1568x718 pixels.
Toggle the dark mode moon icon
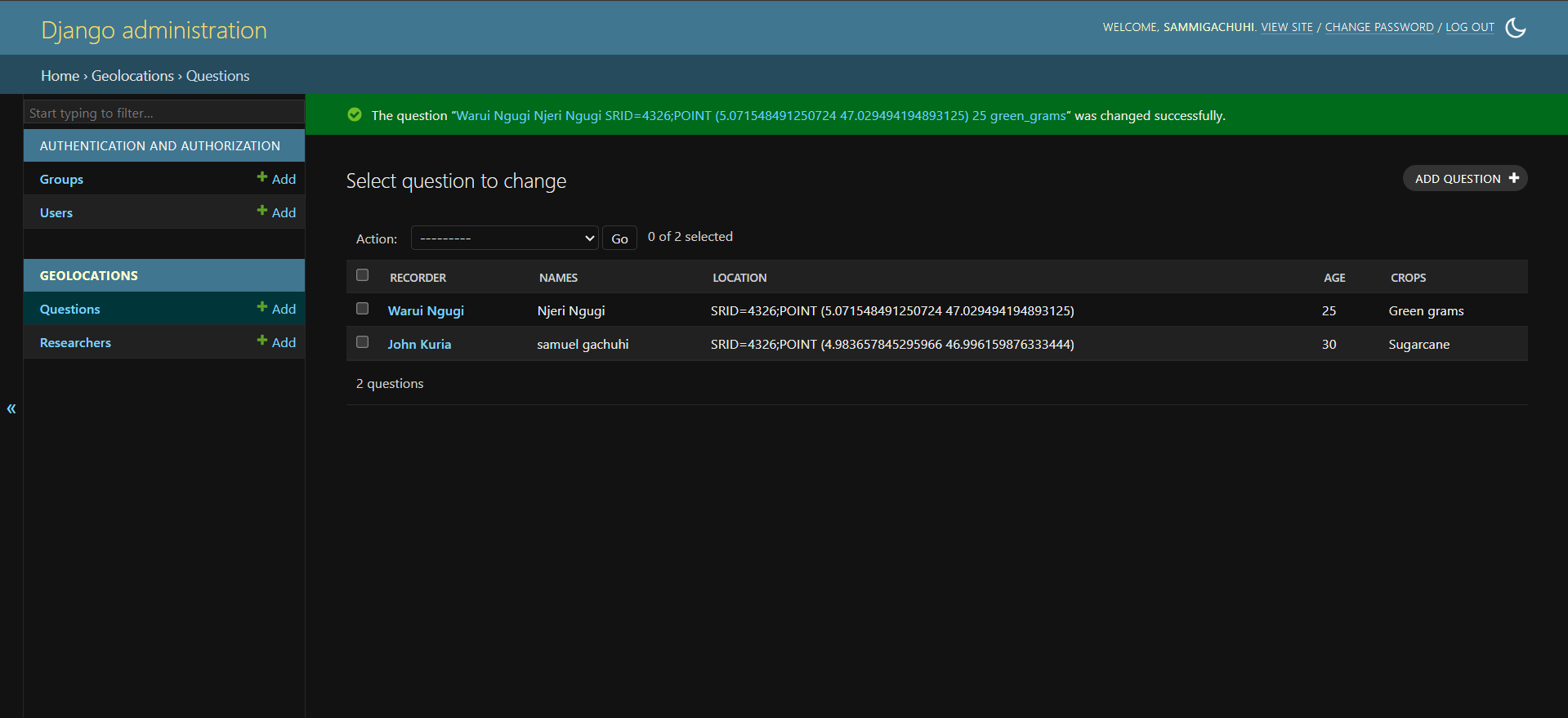pyautogui.click(x=1515, y=28)
